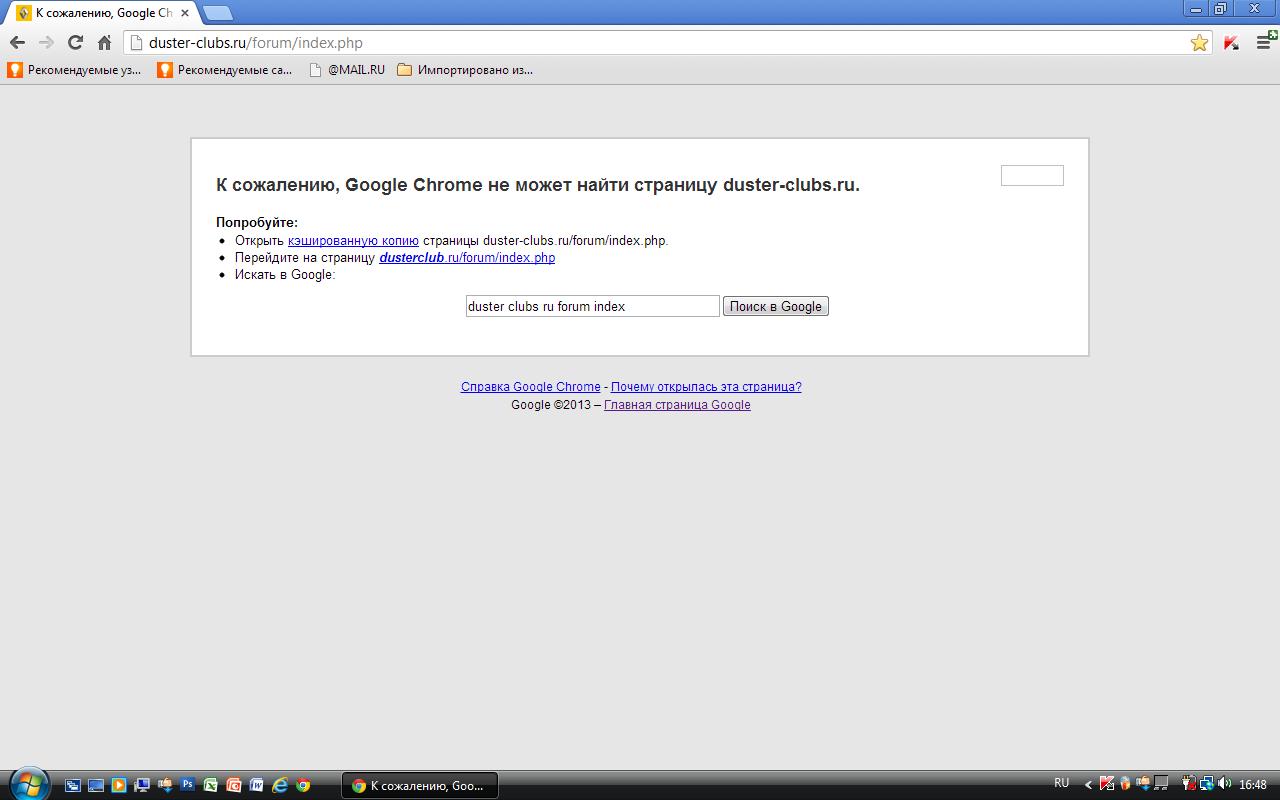The image size is (1280, 800).
Task: Open the first 'Рекомендуемые уз...' bookmark
Action: [75, 70]
